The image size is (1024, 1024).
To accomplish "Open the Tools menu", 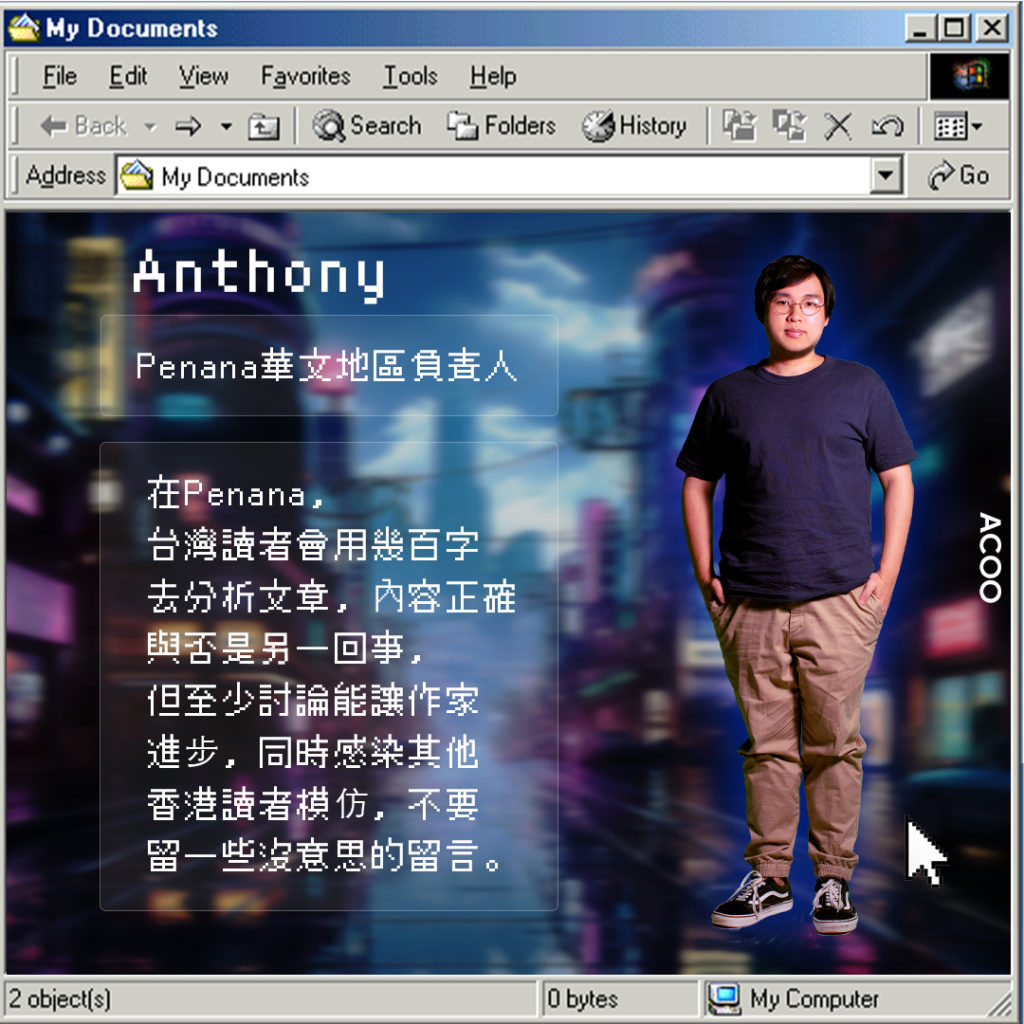I will [x=410, y=76].
